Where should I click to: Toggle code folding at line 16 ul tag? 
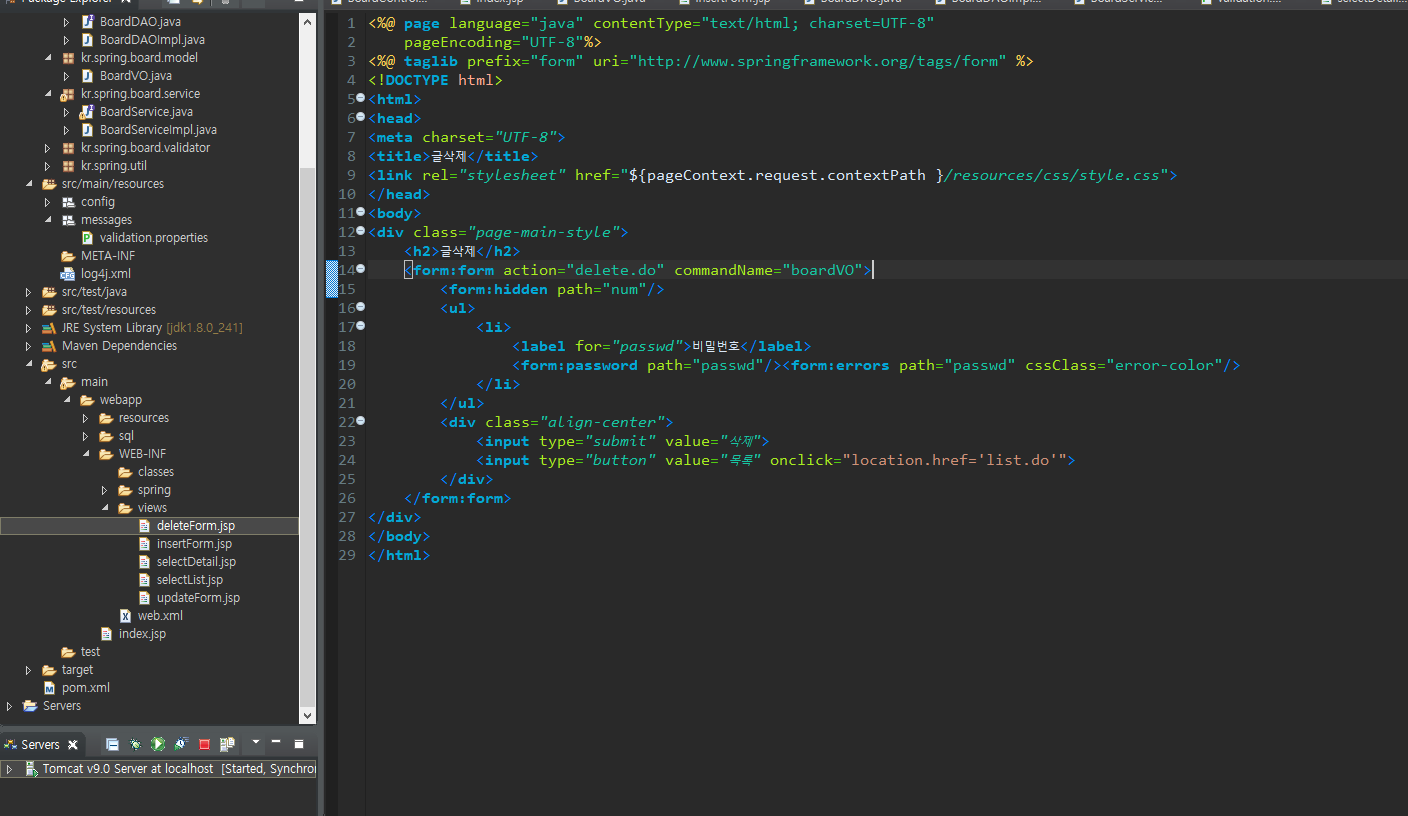pyautogui.click(x=361, y=308)
